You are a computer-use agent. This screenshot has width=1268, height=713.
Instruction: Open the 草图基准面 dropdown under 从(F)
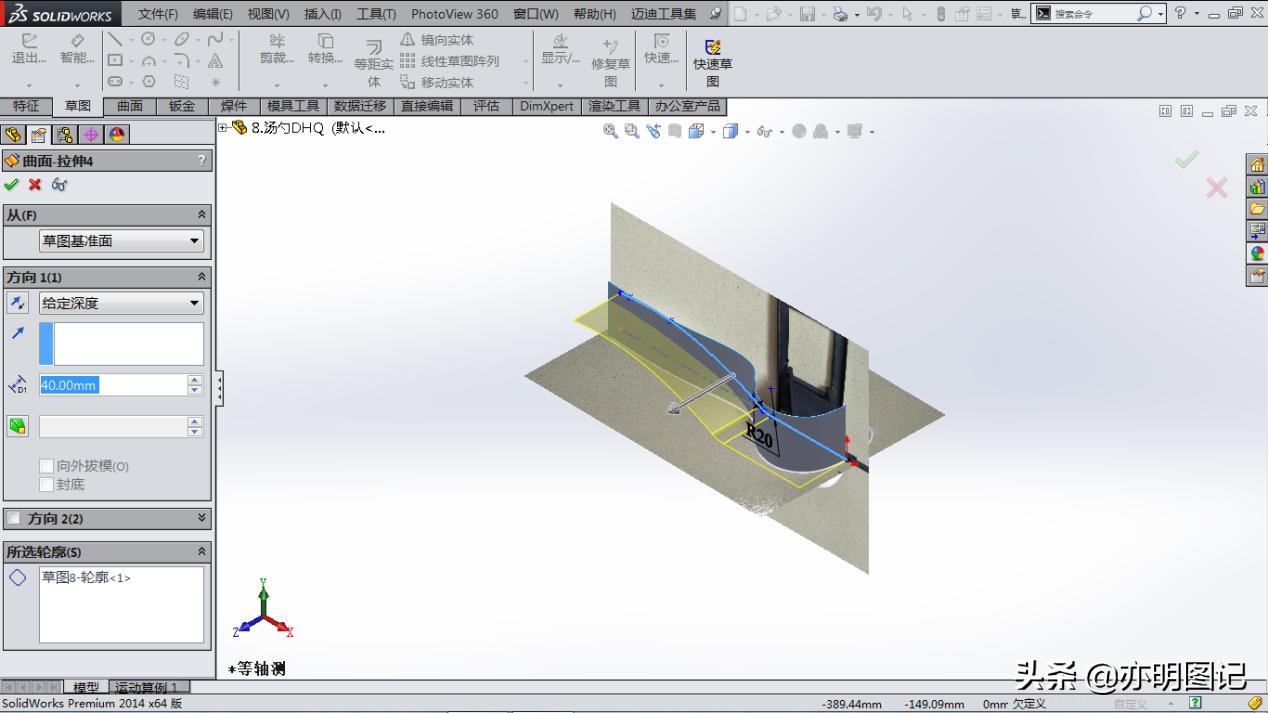click(x=120, y=240)
